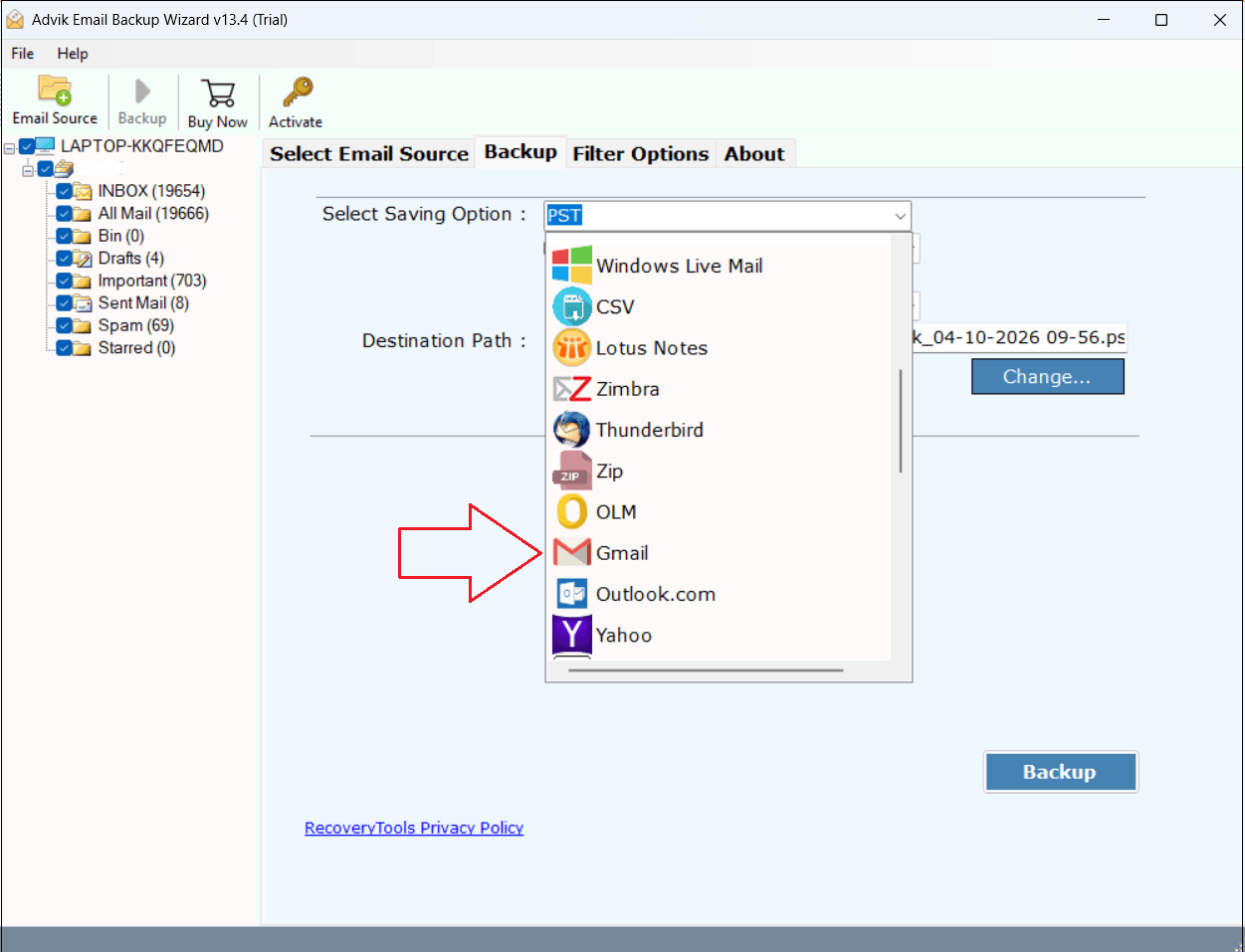The height and width of the screenshot is (952, 1245).
Task: Open RecoveryTools Privacy Policy link
Action: (x=414, y=828)
